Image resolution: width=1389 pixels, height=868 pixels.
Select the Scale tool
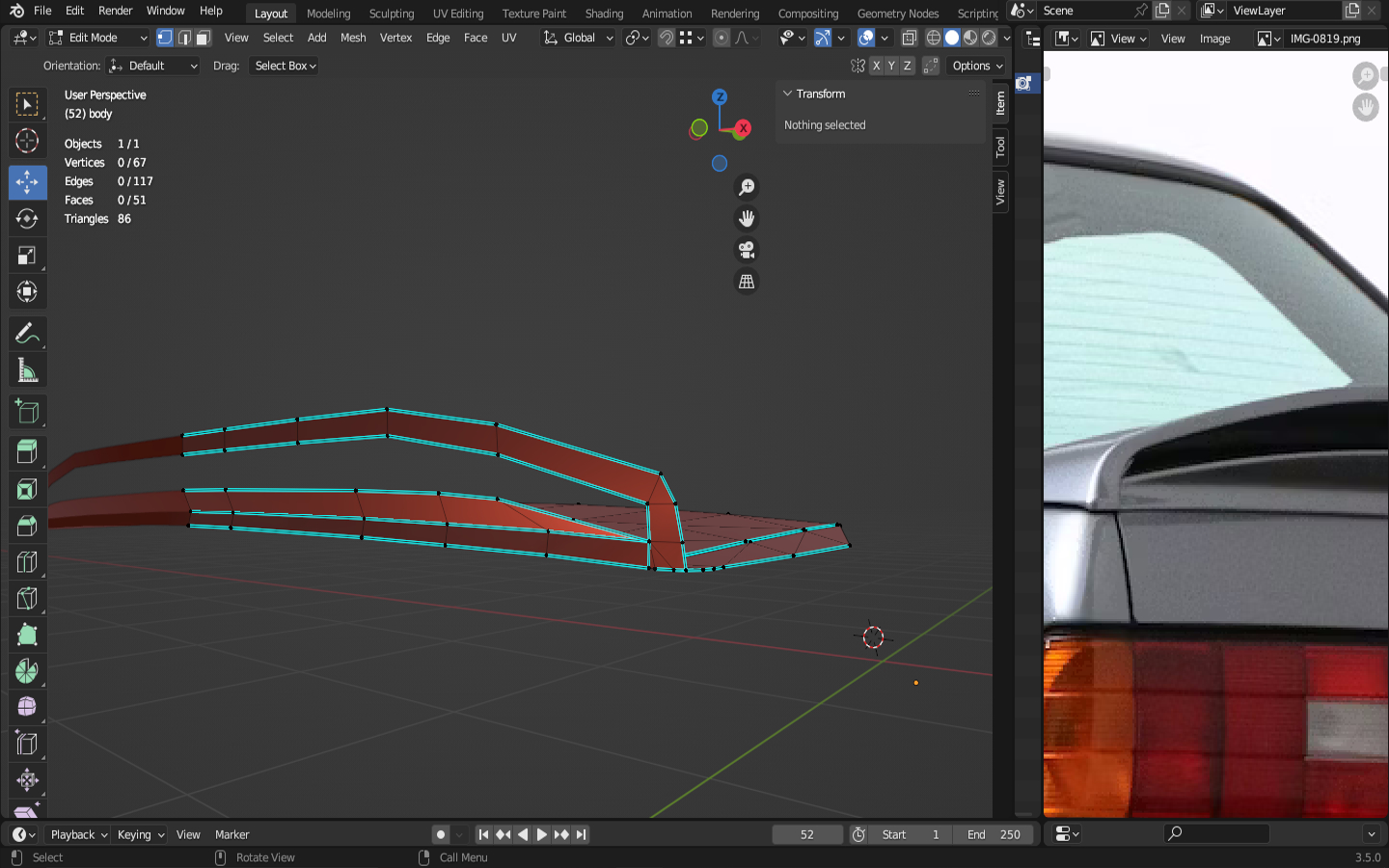(27, 256)
